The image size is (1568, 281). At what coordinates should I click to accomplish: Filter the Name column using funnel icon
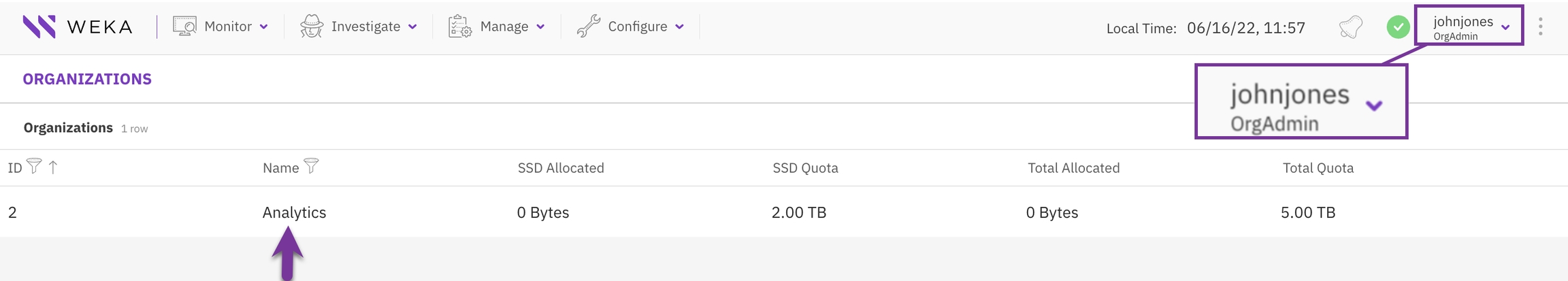311,166
